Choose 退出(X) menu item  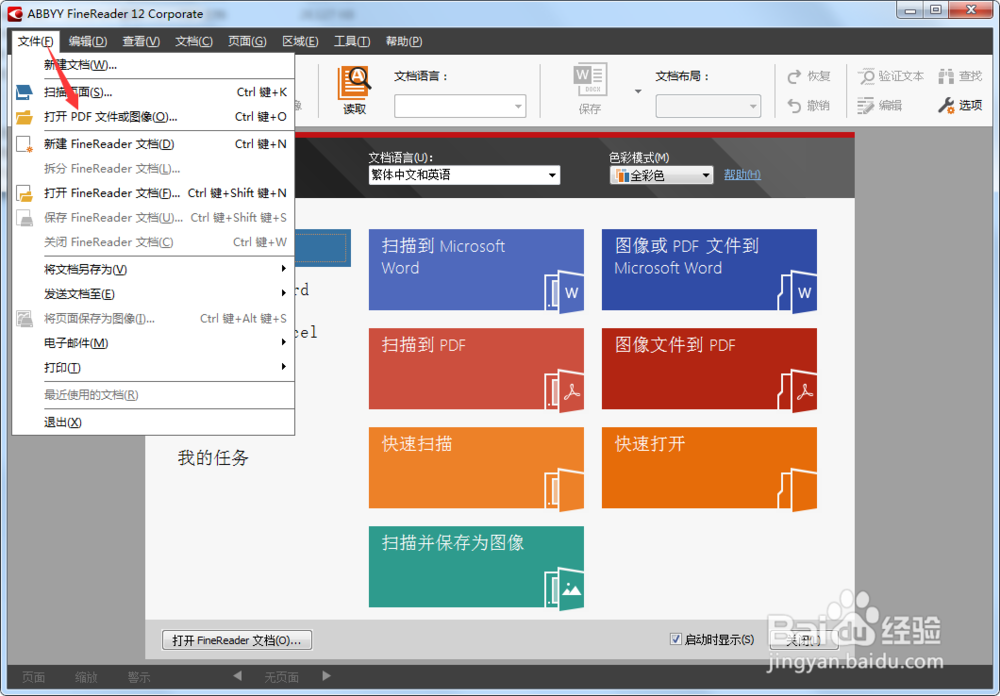[153, 422]
